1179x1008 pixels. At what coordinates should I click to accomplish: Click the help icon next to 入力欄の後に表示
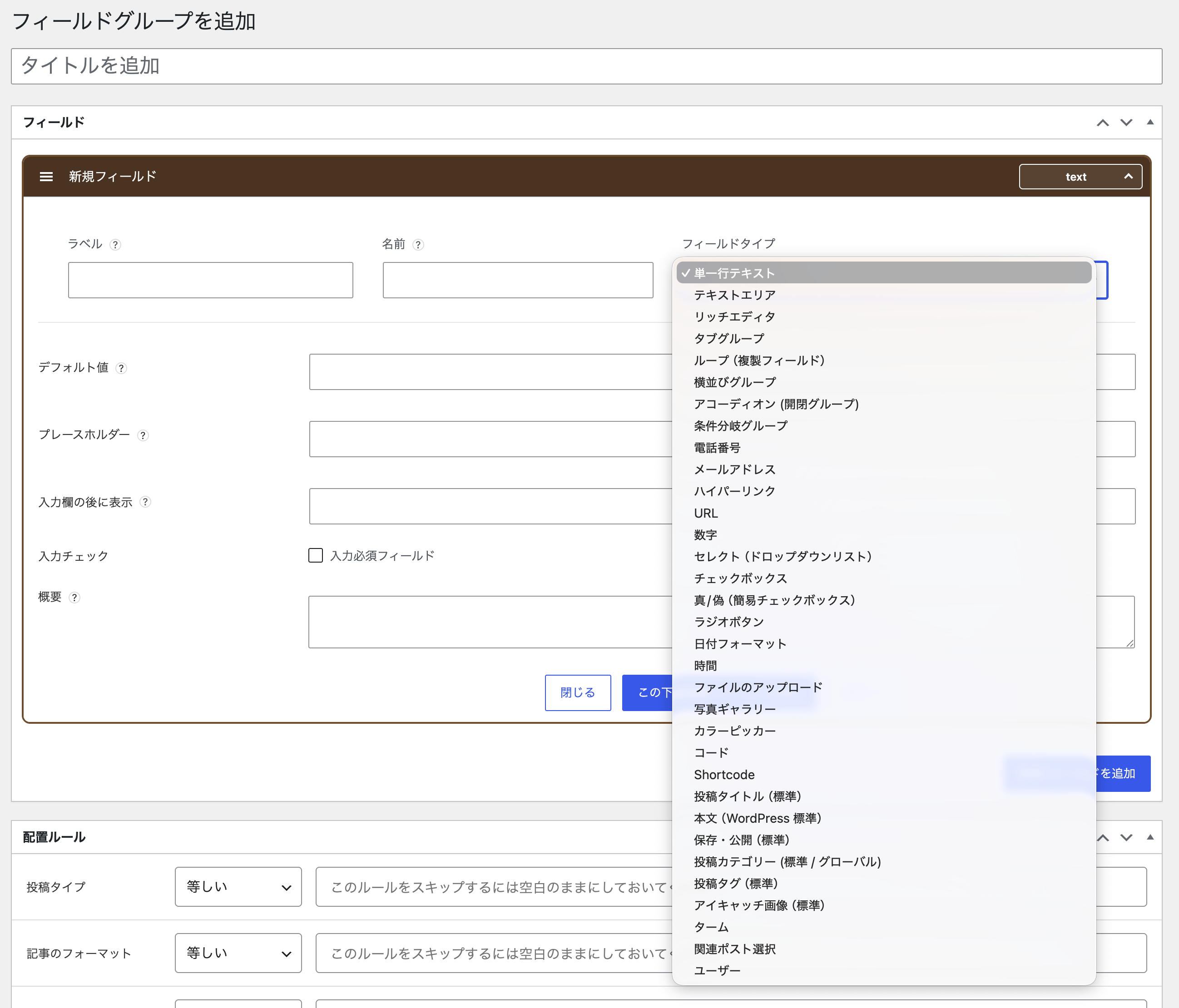pos(145,502)
